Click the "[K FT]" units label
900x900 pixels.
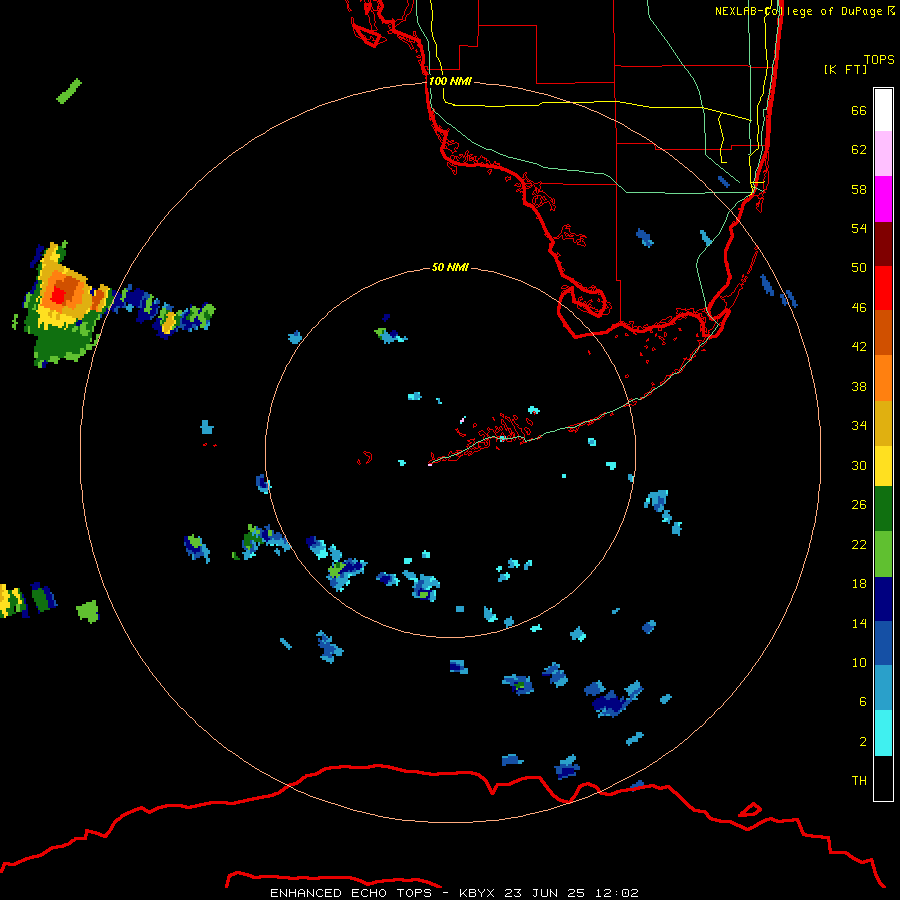pyautogui.click(x=845, y=69)
